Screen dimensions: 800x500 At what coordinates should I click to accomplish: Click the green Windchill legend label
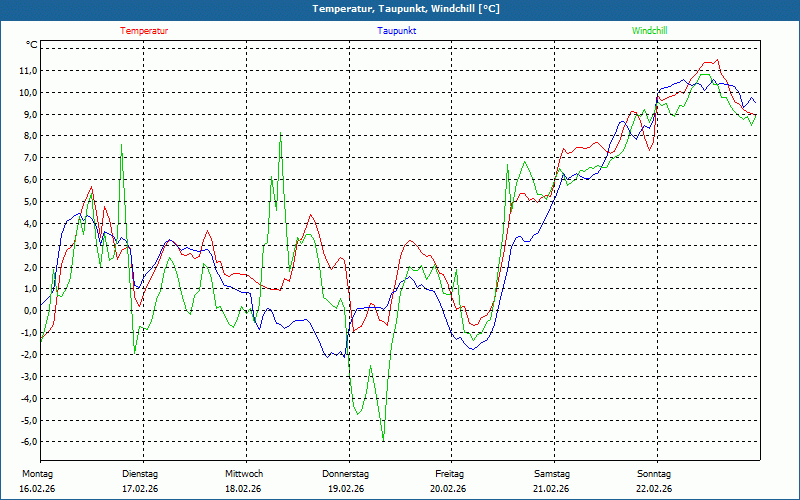pos(649,31)
